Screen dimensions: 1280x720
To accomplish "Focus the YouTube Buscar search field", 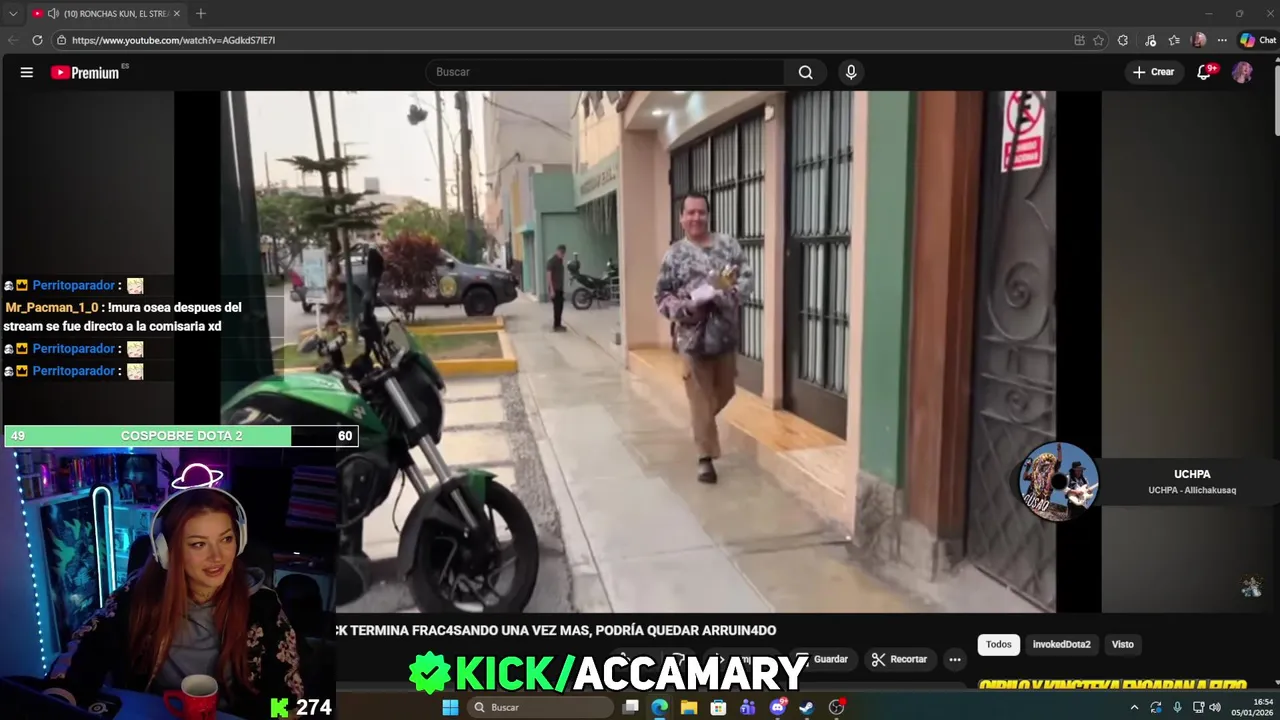I will (x=606, y=72).
